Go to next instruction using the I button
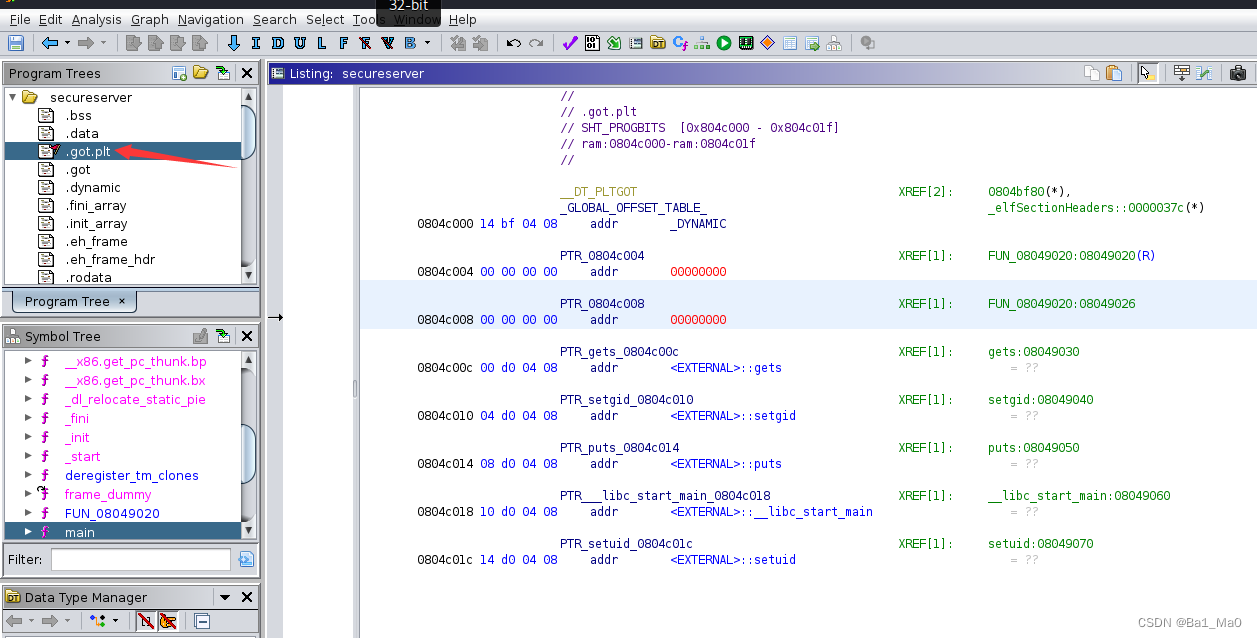Image resolution: width=1257 pixels, height=638 pixels. 255,43
